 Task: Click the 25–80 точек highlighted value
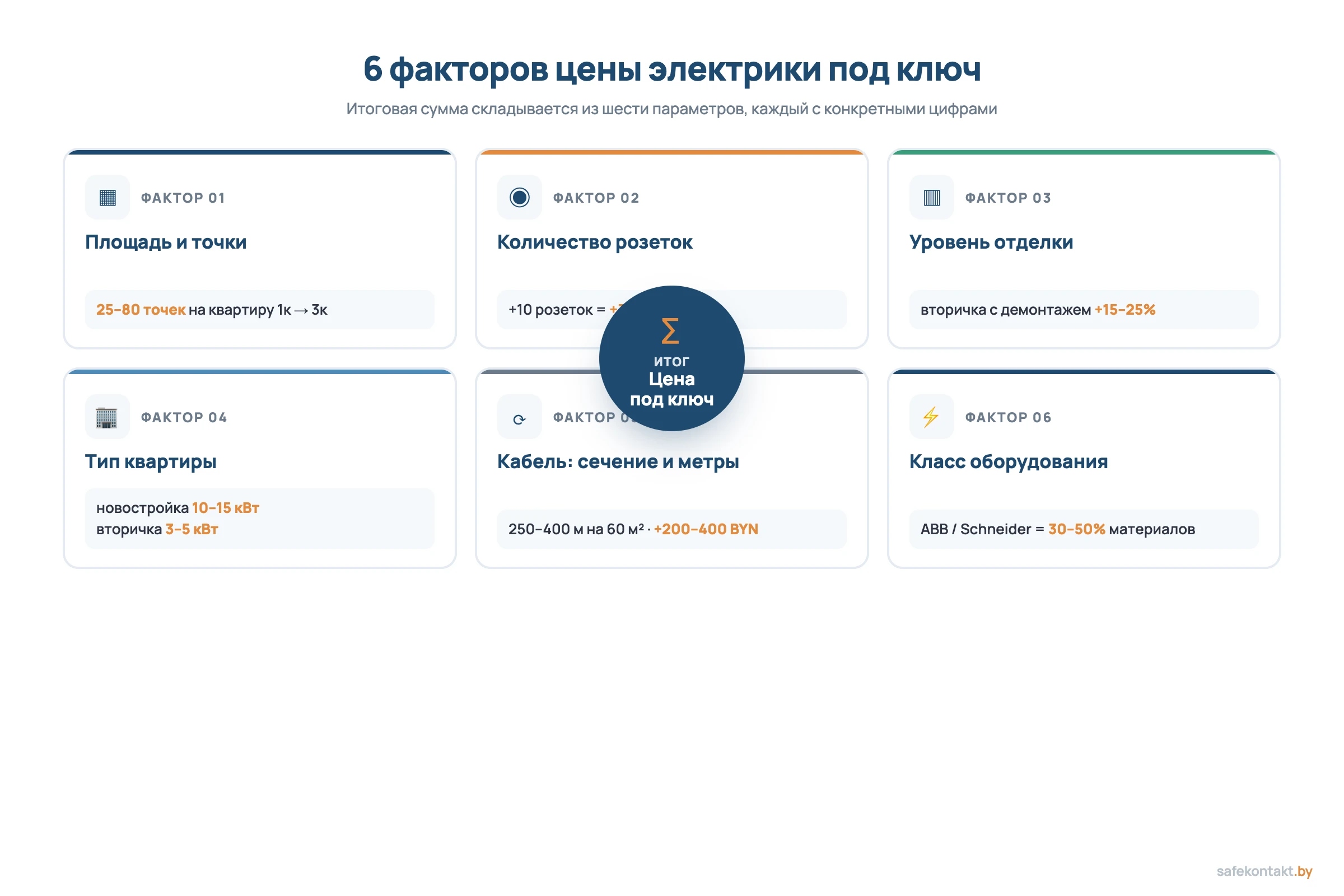pyautogui.click(x=140, y=310)
